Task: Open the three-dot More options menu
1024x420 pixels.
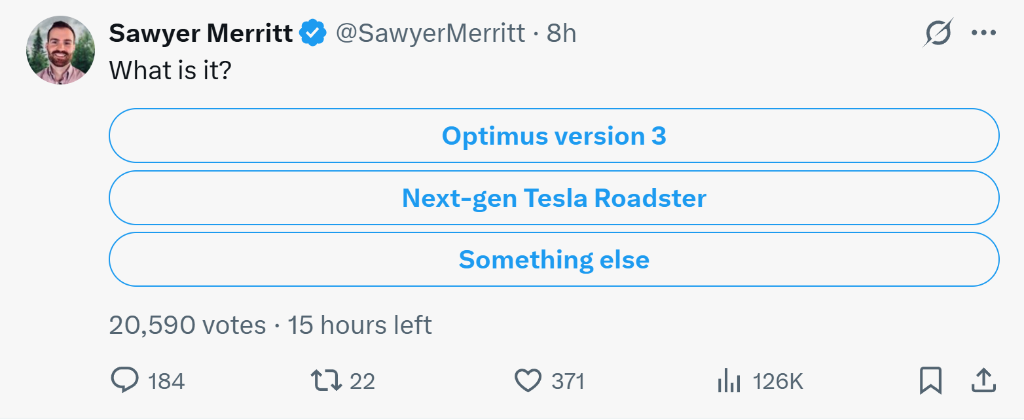Action: 984,33
